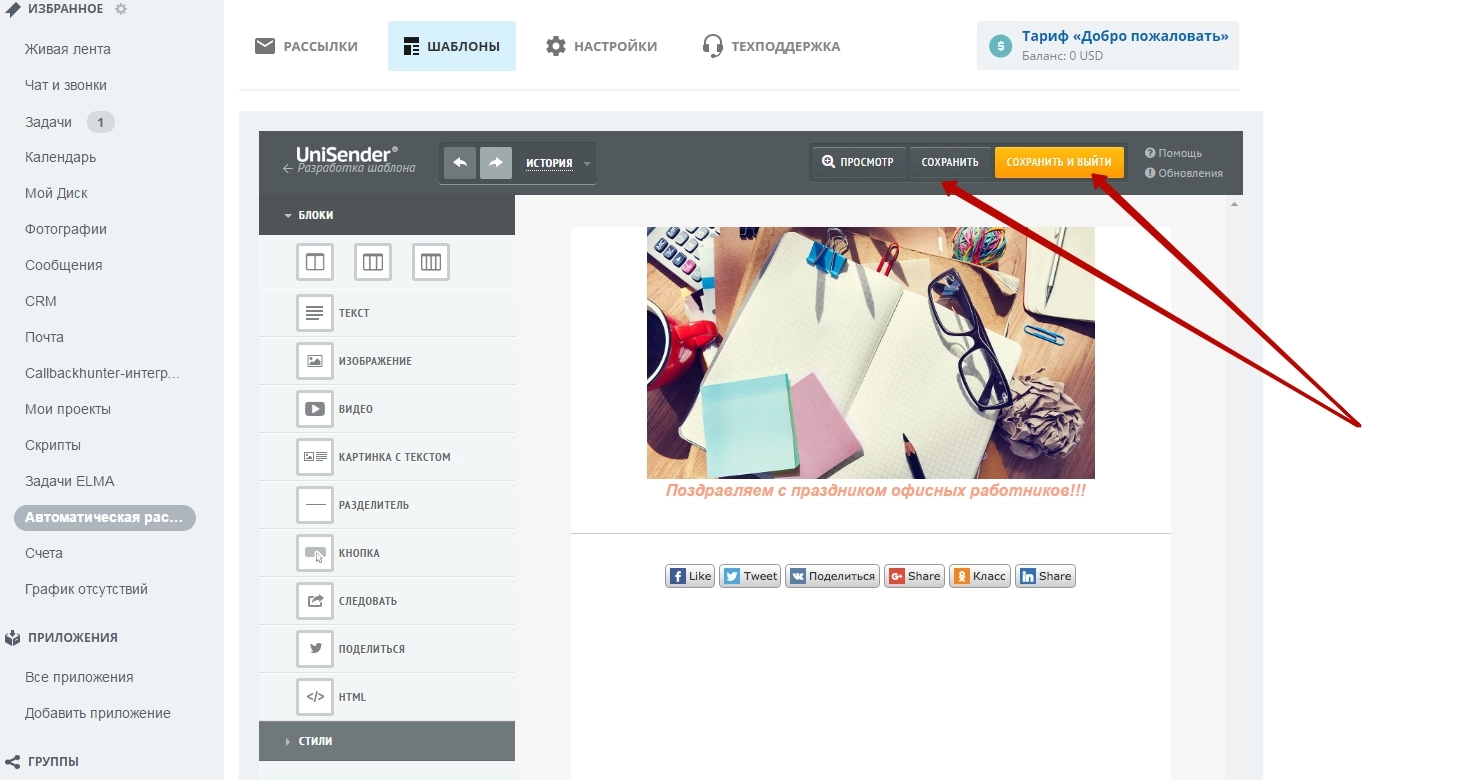The image size is (1482, 780).
Task: Select the three-column layout block icon
Action: [373, 262]
